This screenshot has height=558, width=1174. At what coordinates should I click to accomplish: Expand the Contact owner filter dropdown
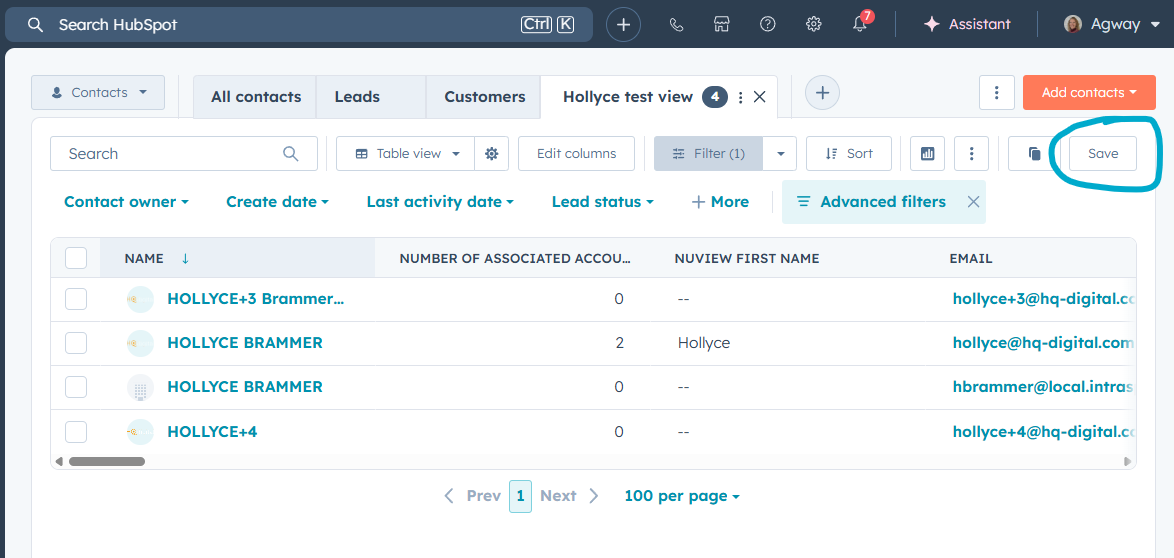126,202
